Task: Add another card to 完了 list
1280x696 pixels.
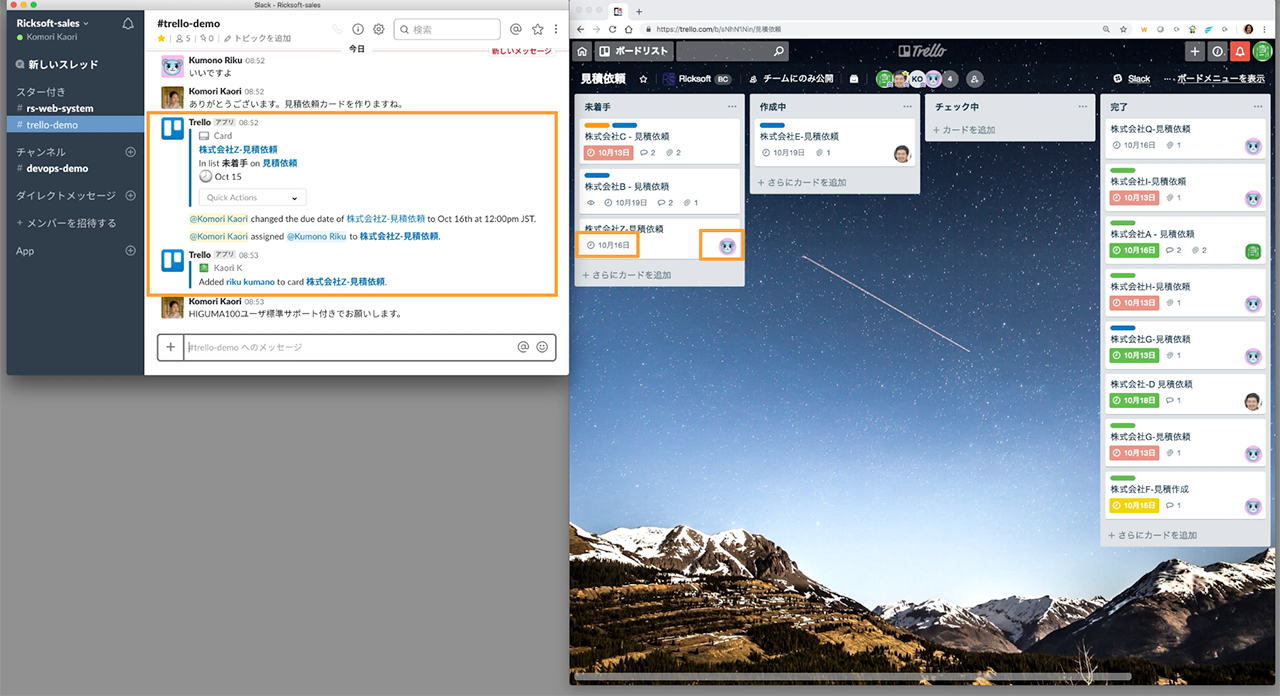Action: coord(1153,535)
